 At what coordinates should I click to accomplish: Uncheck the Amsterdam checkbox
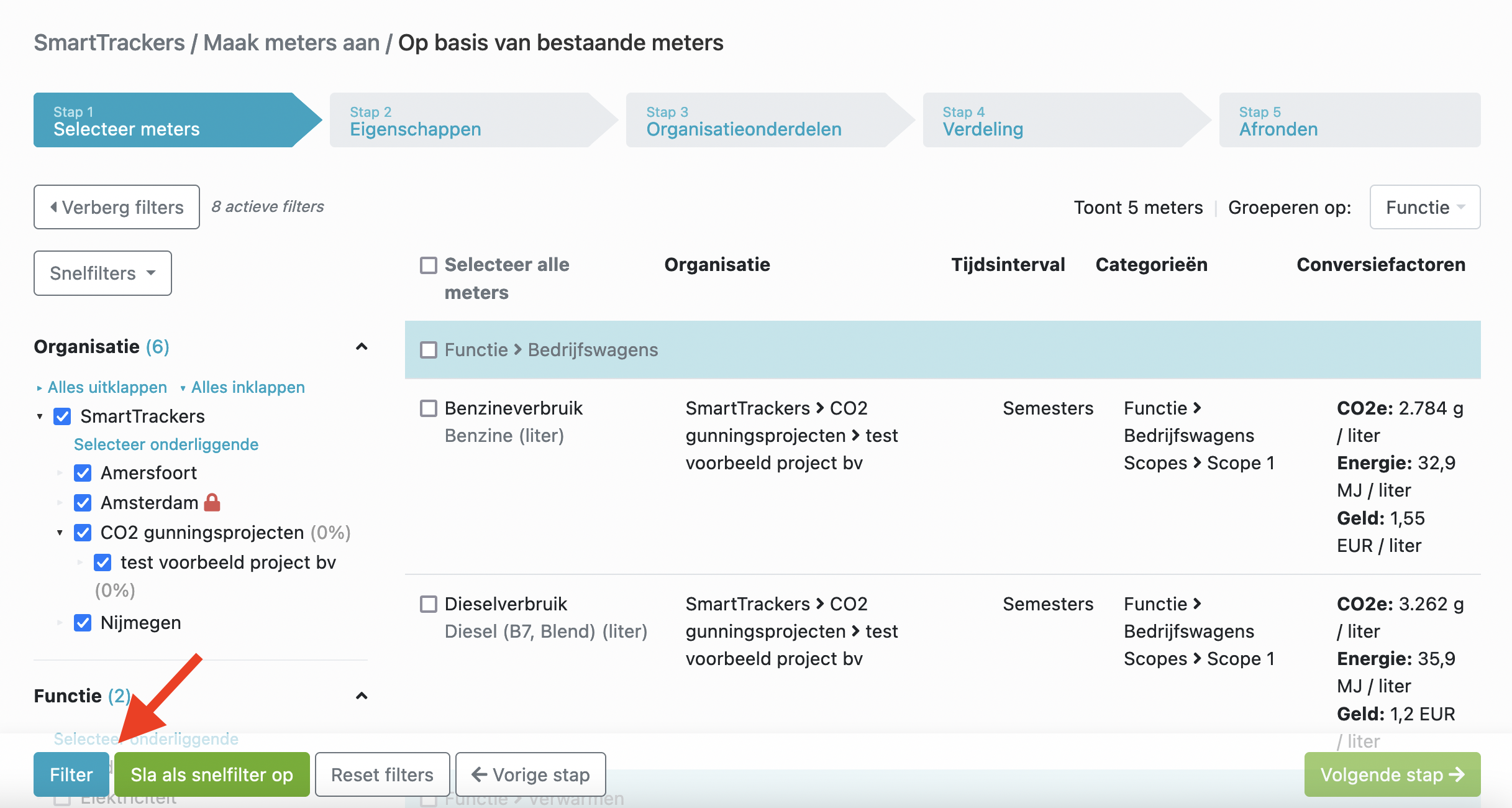pos(83,502)
